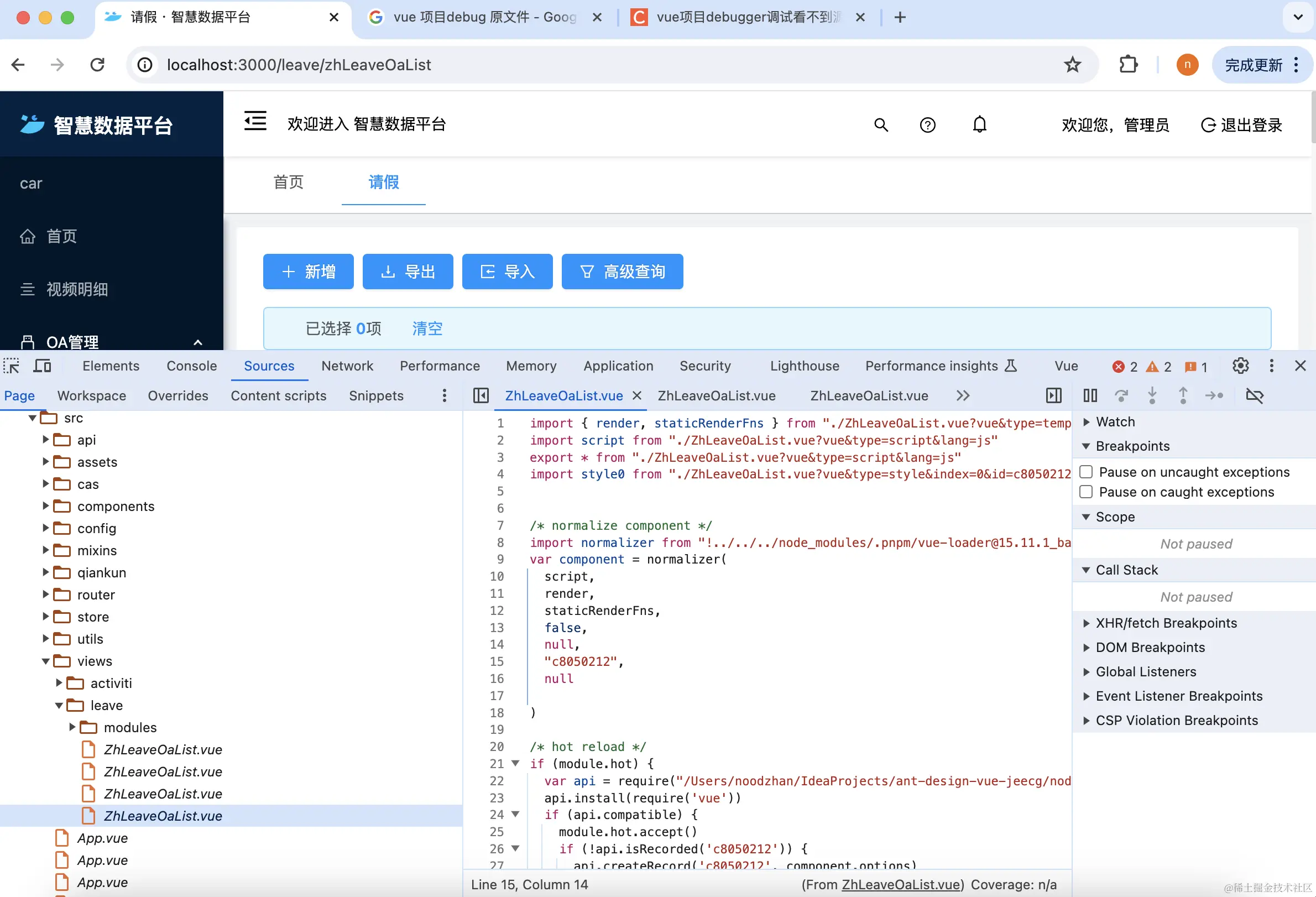Toggle the device toolbar icon
Viewport: 1316px width, 897px height.
coord(42,366)
